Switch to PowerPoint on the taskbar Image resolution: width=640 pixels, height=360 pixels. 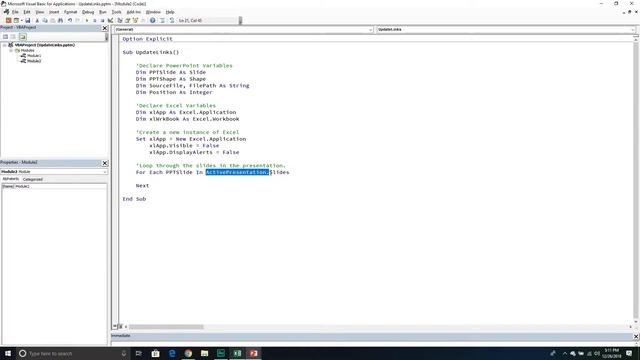click(253, 353)
